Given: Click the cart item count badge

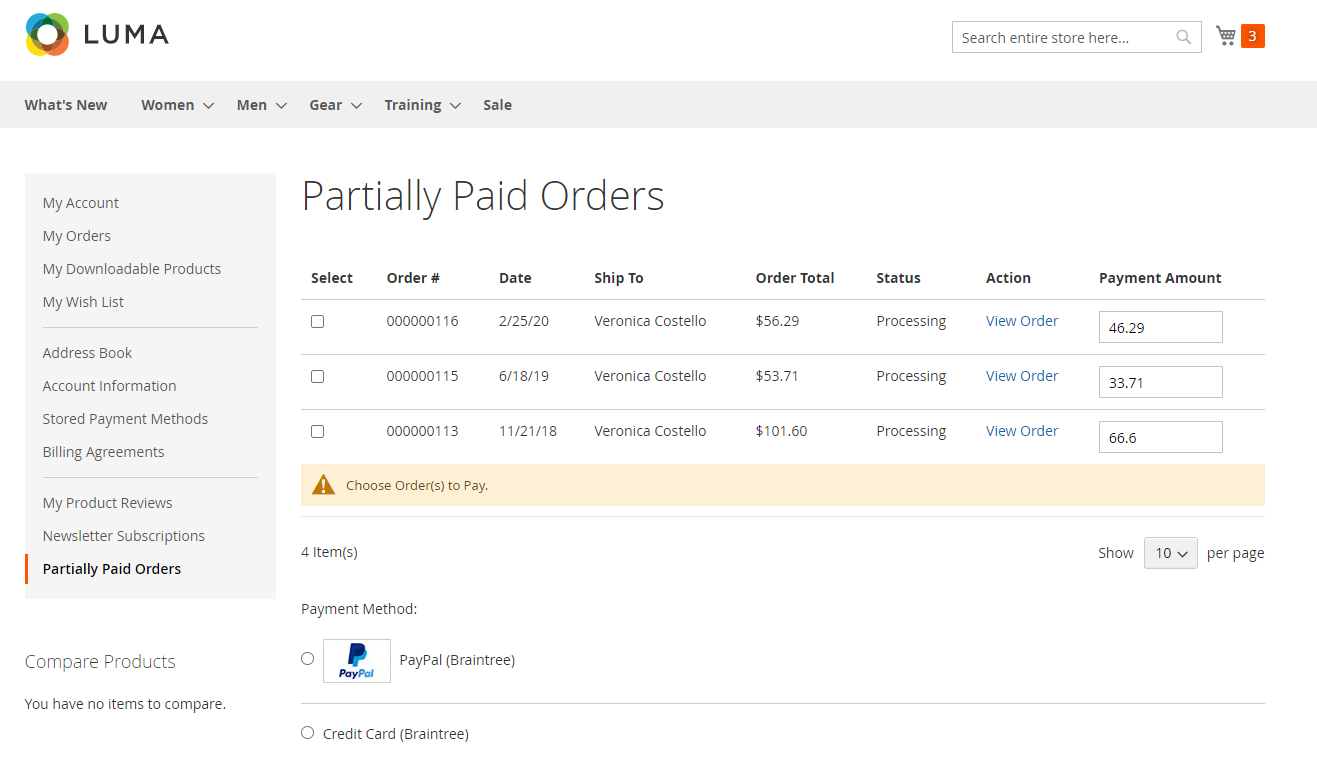Looking at the screenshot, I should click(1252, 36).
